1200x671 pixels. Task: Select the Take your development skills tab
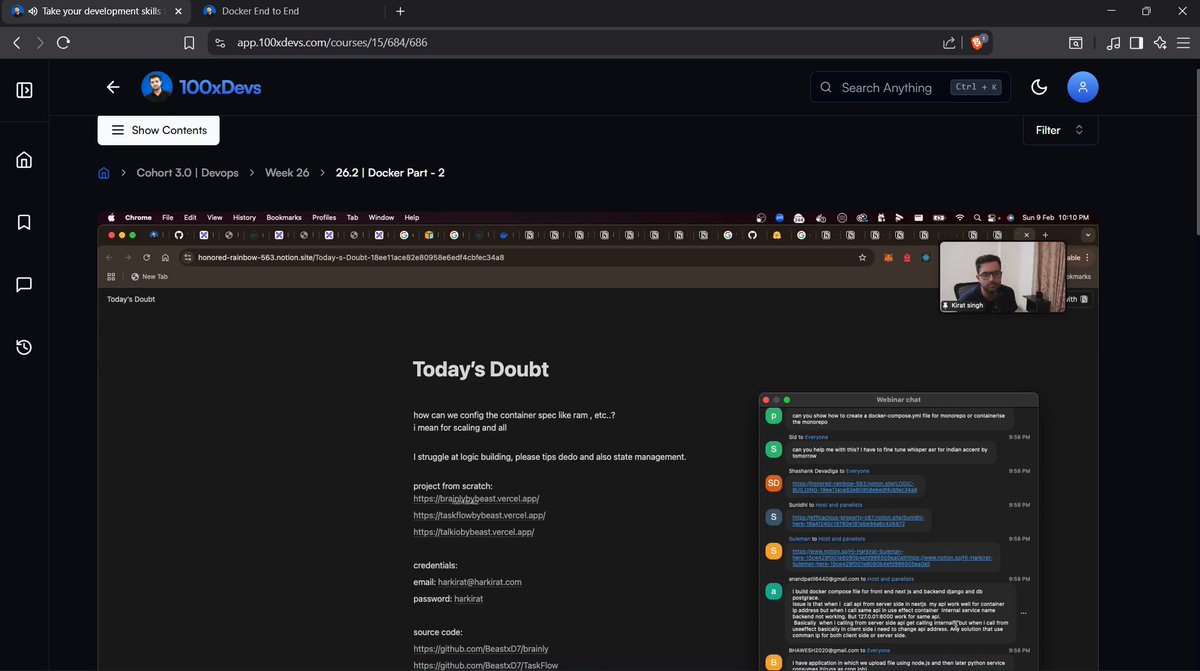coord(97,11)
